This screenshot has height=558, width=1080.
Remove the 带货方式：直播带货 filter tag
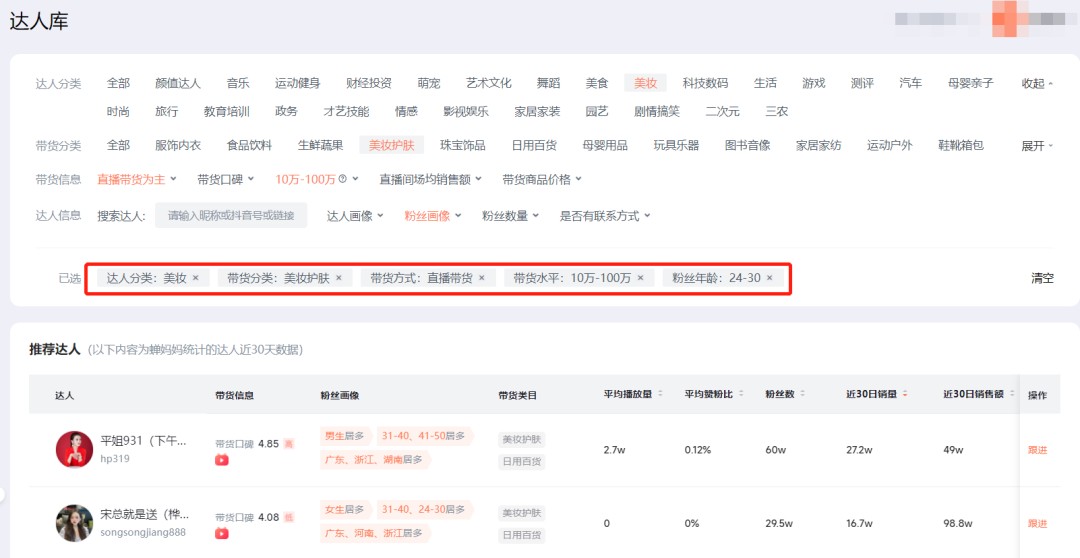click(x=481, y=278)
